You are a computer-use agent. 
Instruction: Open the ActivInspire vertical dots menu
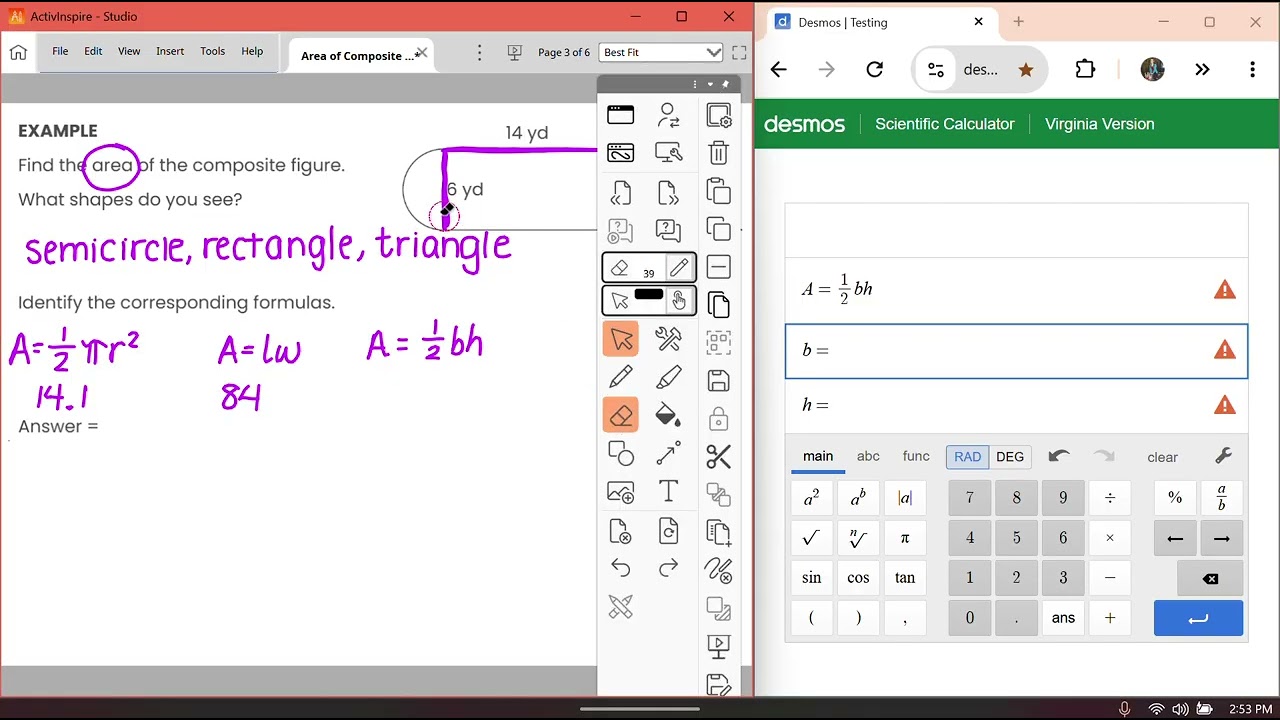click(x=480, y=52)
